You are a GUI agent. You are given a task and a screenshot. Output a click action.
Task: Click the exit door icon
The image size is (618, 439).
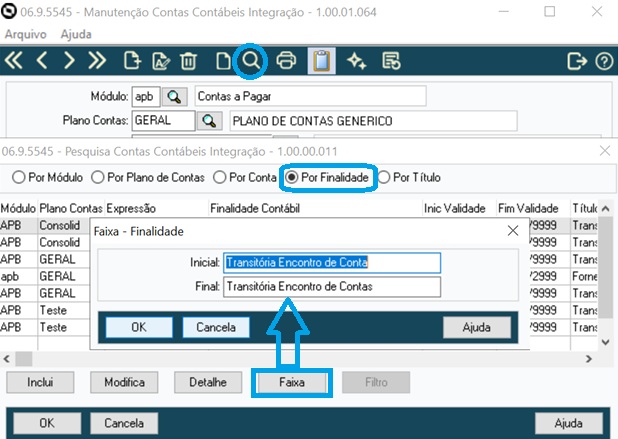(x=577, y=61)
